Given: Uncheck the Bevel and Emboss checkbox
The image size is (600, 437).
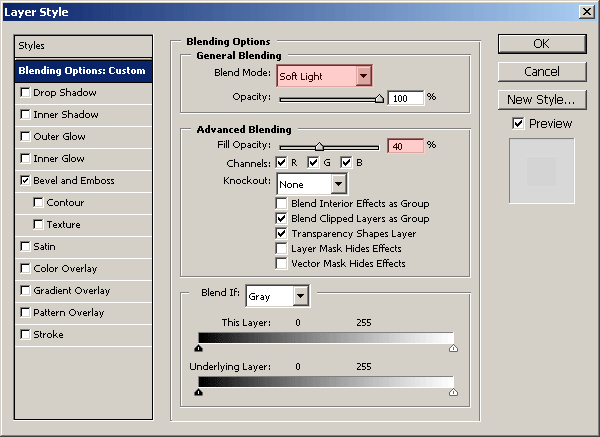Looking at the screenshot, I should click(25, 181).
